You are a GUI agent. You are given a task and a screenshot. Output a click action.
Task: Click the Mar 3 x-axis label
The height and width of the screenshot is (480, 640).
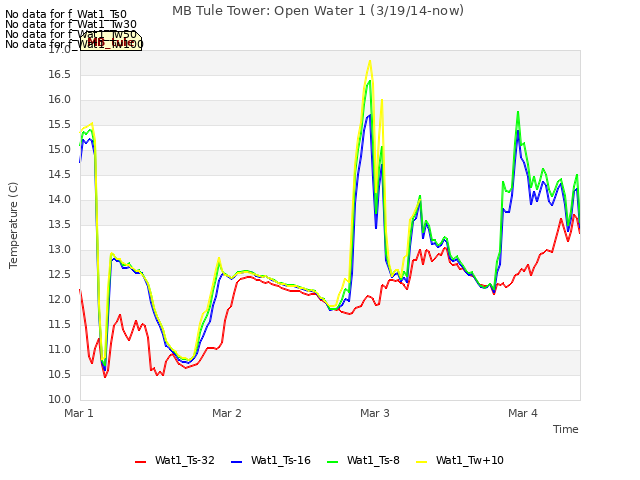[x=375, y=413]
